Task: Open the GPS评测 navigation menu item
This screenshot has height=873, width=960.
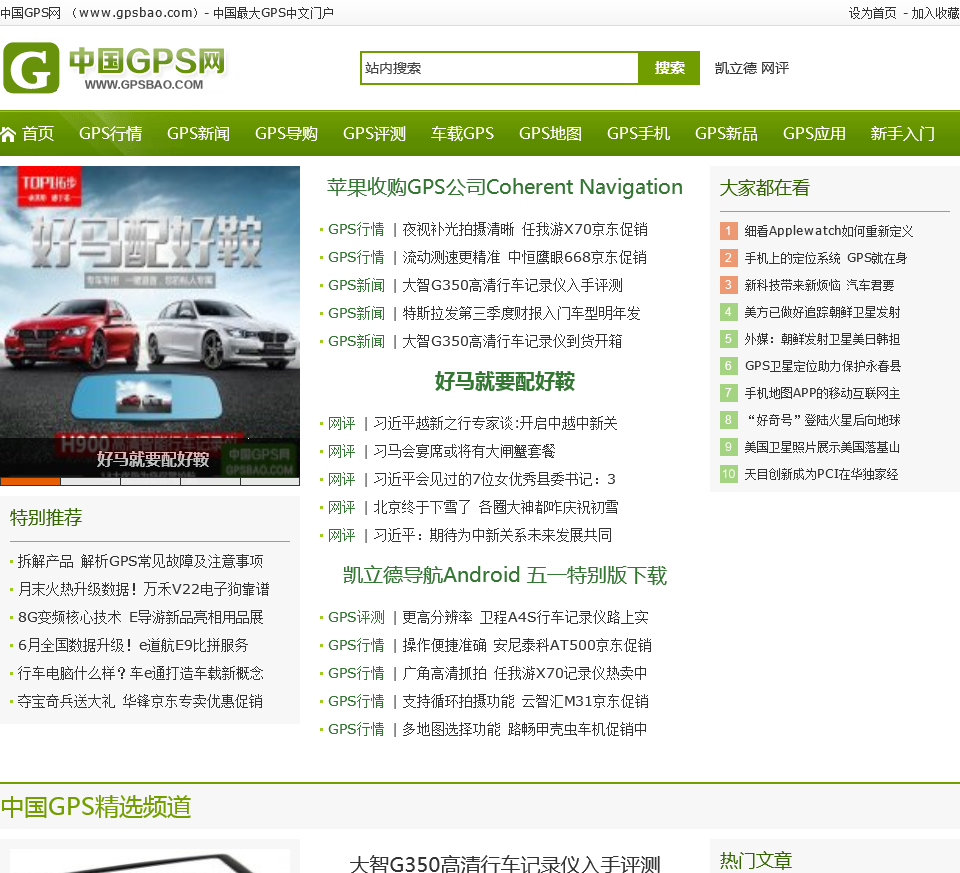Action: pyautogui.click(x=374, y=133)
